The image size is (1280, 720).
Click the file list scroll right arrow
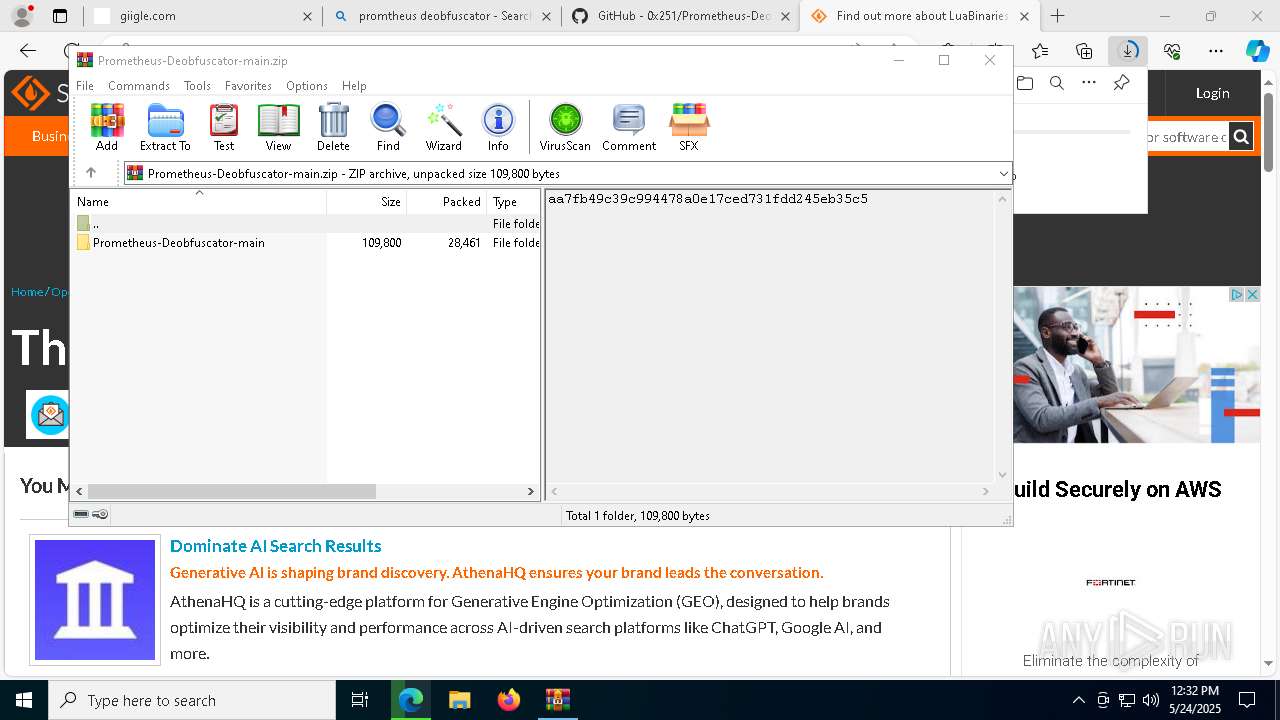click(531, 491)
